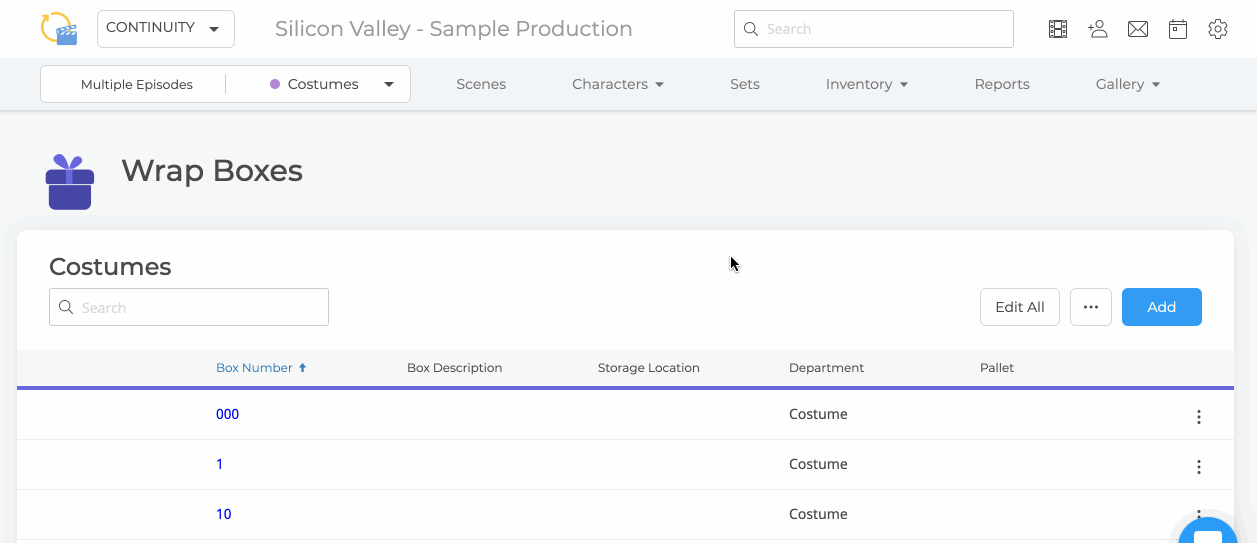The image size is (1257, 543).
Task: Open the mail envelope icon
Action: pos(1138,29)
